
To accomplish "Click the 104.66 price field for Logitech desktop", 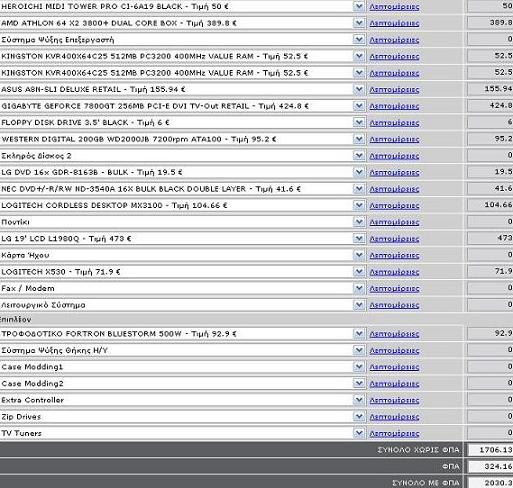I will (490, 205).
